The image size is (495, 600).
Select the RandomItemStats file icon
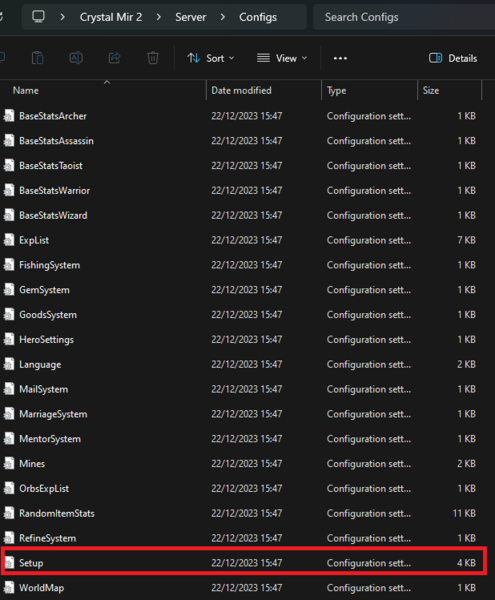9,514
